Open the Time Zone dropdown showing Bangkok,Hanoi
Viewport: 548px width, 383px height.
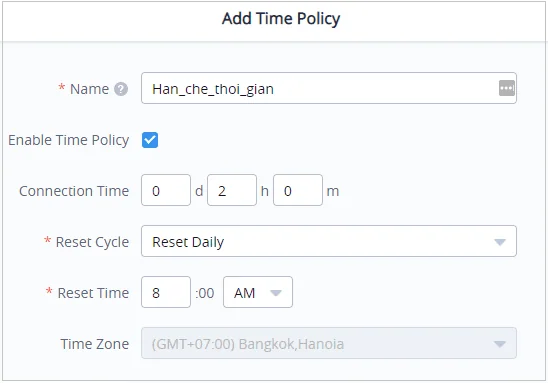point(329,344)
